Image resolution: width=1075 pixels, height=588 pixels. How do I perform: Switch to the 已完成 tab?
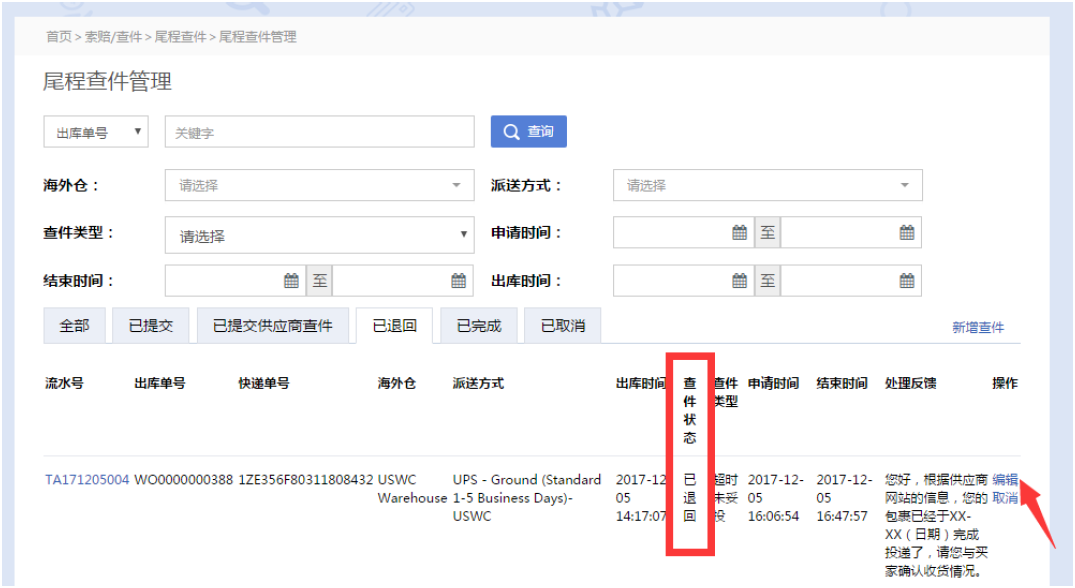tap(479, 326)
